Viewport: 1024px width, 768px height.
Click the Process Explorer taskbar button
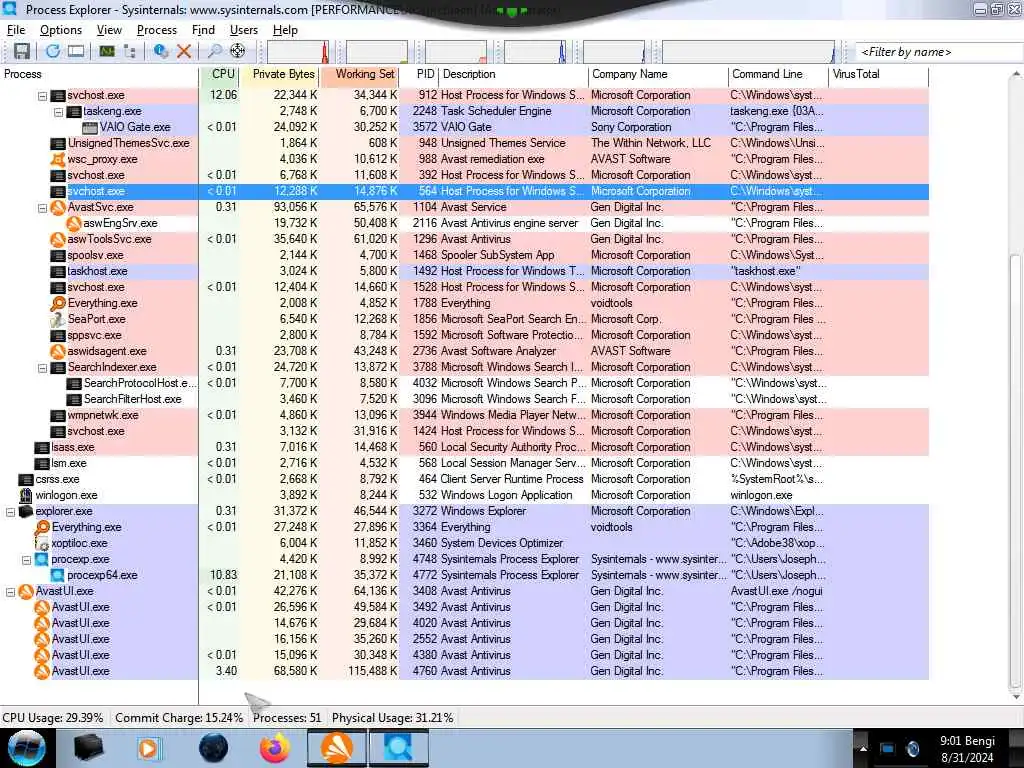399,748
